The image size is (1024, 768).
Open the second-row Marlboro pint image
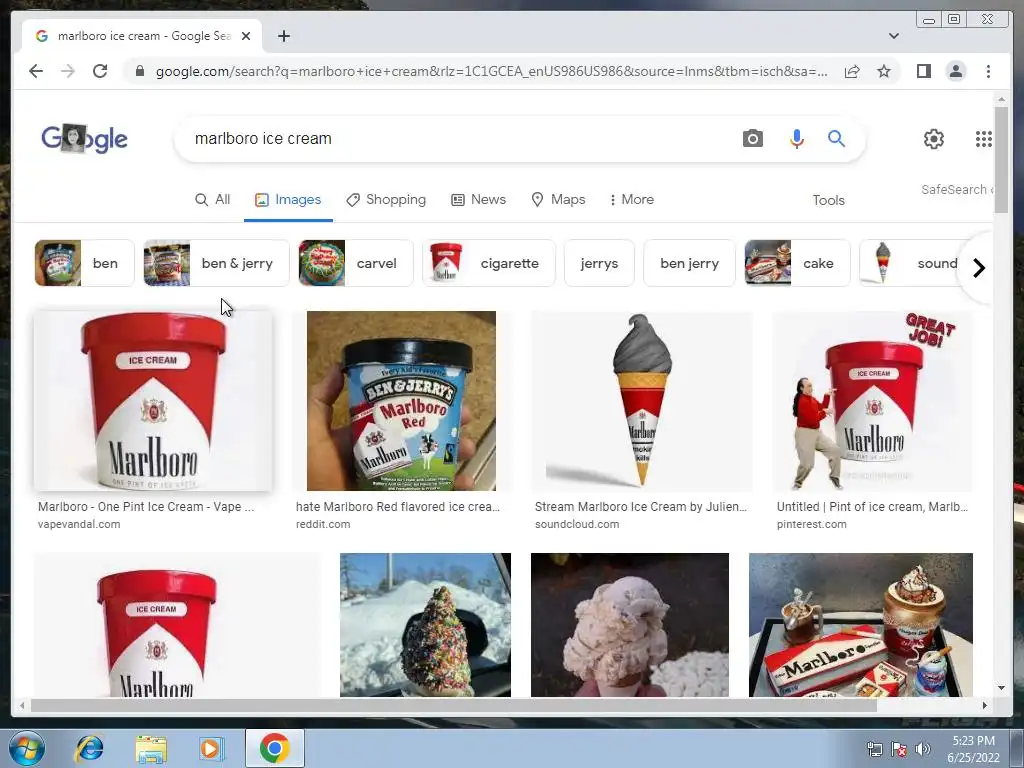(176, 624)
